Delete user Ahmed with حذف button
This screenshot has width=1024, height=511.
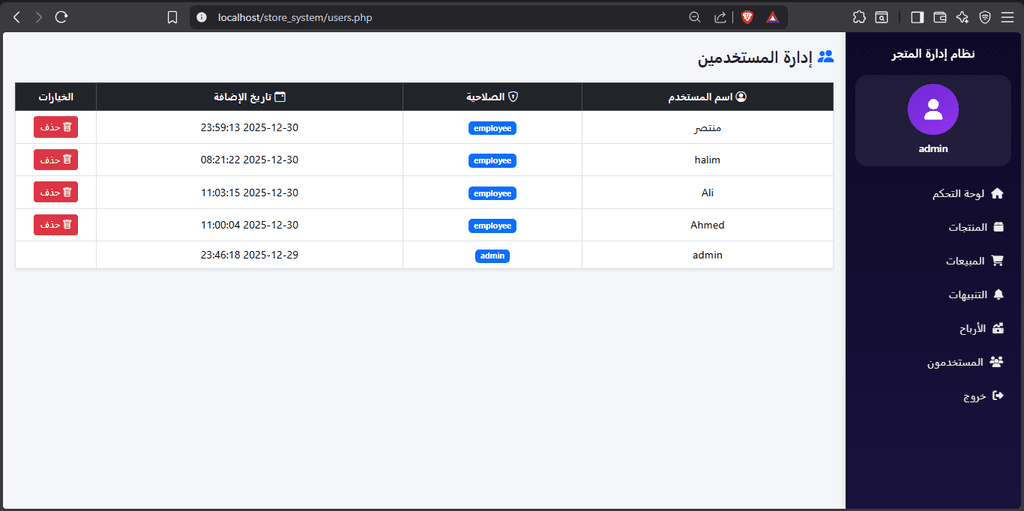(56, 225)
